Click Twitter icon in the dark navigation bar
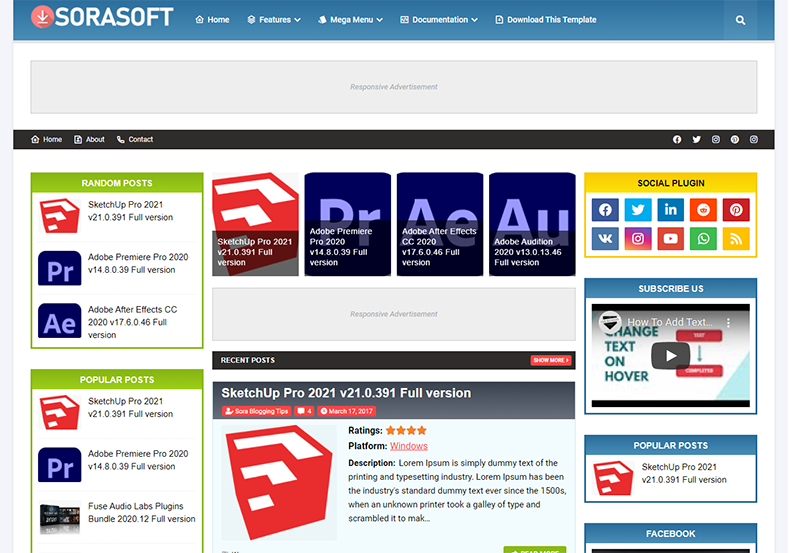This screenshot has height=553, width=789. coord(696,139)
